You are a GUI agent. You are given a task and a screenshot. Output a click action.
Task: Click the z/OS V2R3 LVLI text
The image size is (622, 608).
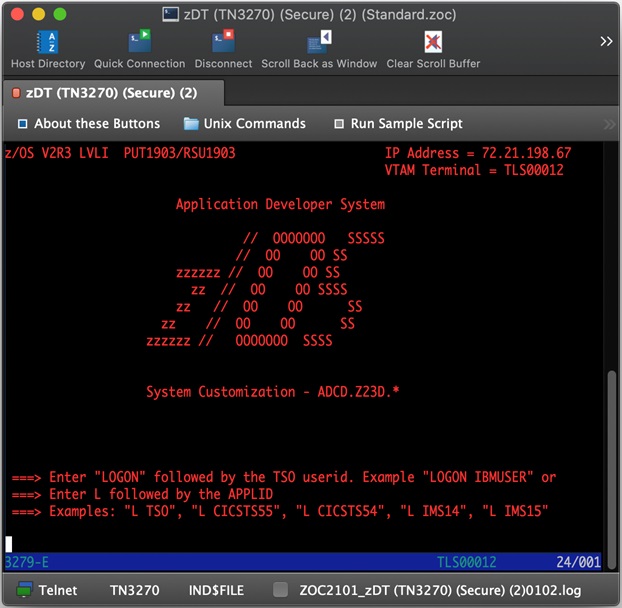(x=57, y=153)
